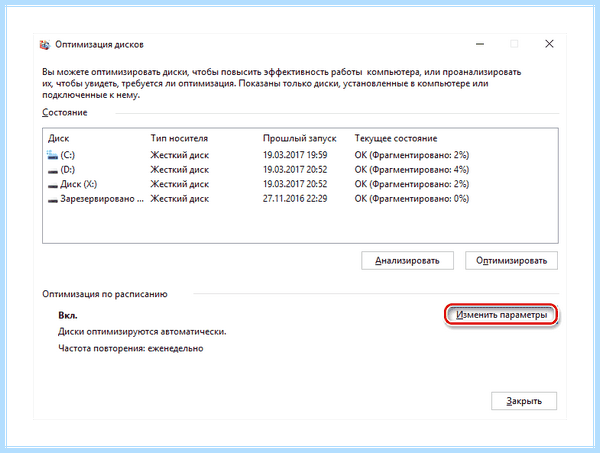The image size is (600, 453).
Task: Click the Тип носителя column header
Action: pos(179,138)
